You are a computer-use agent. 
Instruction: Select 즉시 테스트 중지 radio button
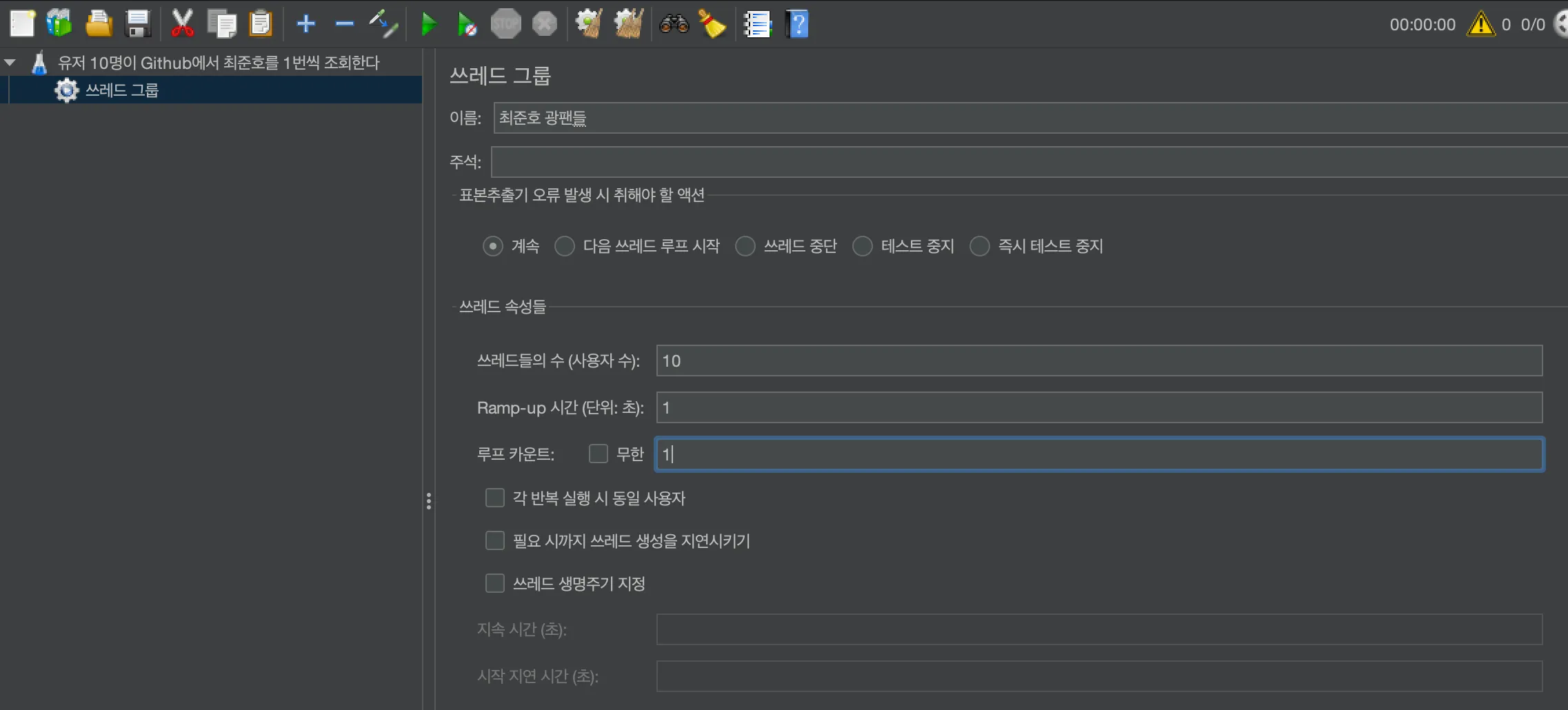(979, 246)
